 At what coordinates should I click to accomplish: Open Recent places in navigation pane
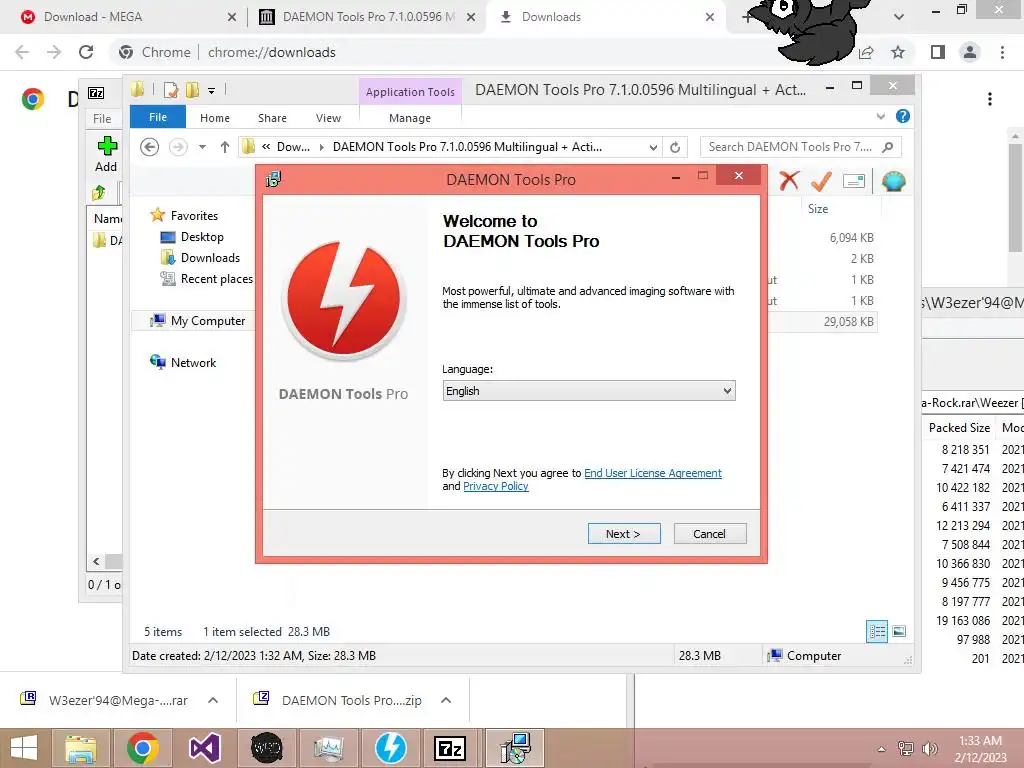point(216,279)
